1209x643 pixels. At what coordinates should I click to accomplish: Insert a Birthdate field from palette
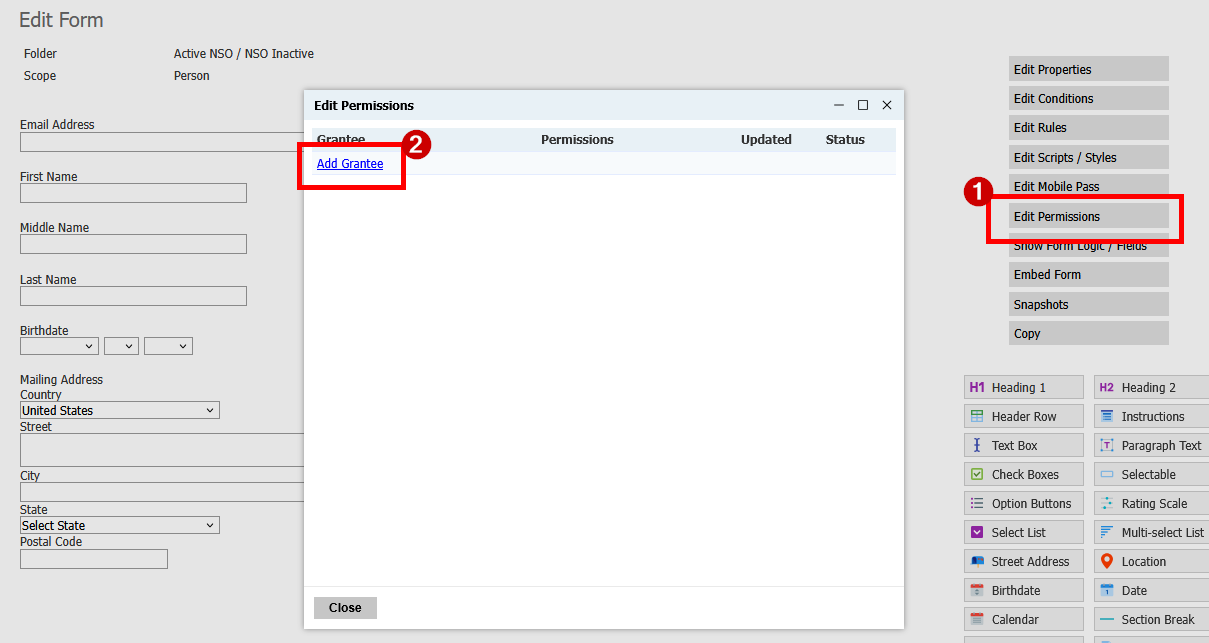pos(1024,590)
